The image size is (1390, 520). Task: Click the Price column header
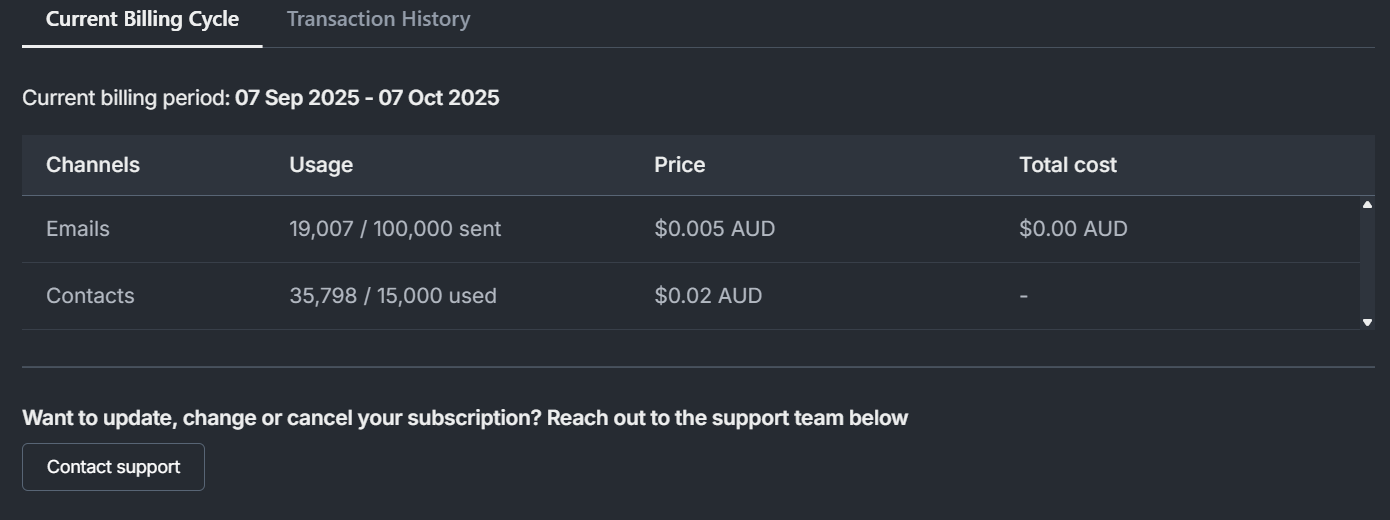[x=679, y=165]
